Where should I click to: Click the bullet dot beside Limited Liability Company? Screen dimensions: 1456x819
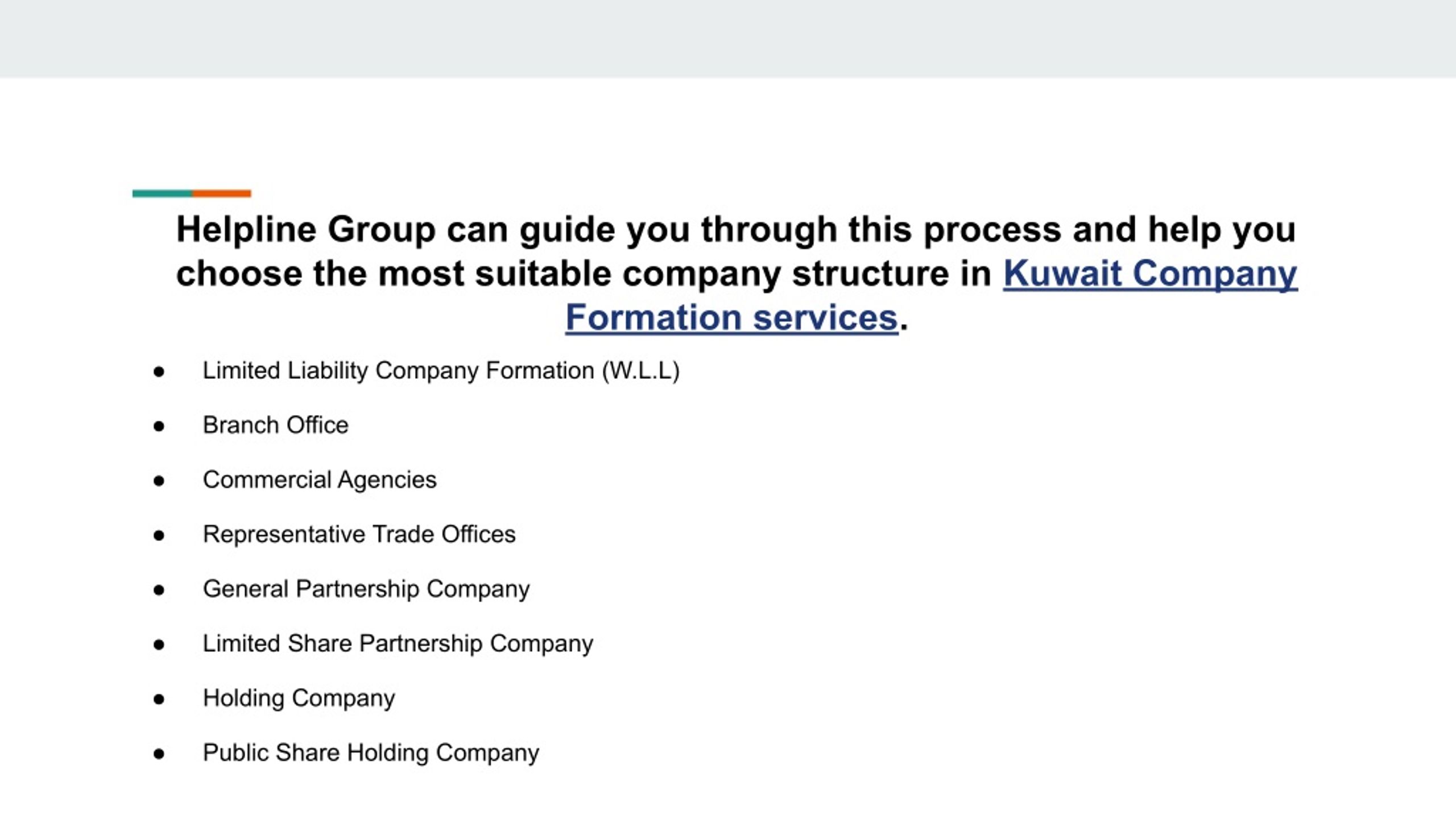pos(159,371)
